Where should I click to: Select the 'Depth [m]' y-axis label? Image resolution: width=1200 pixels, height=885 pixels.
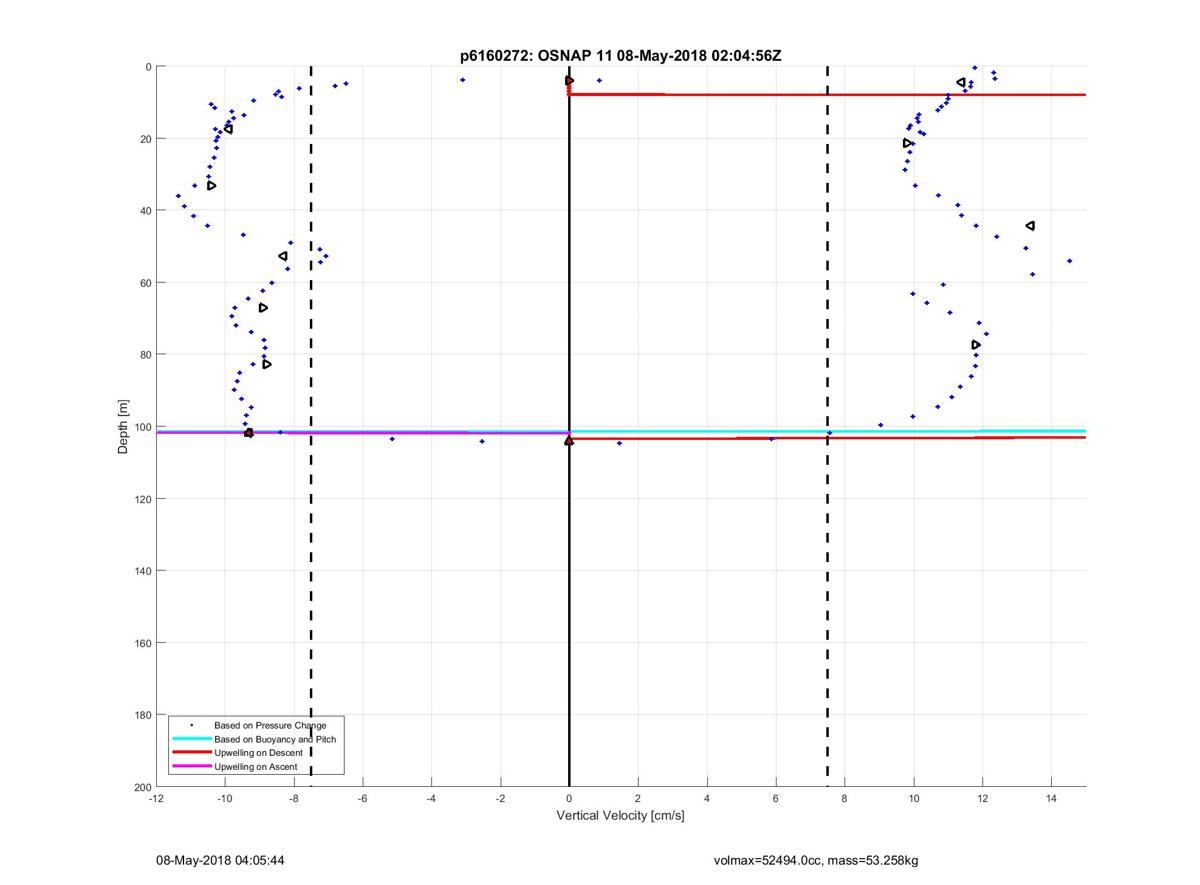pos(124,426)
